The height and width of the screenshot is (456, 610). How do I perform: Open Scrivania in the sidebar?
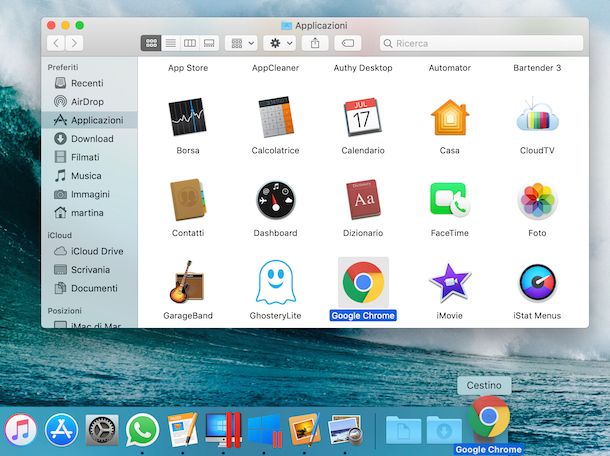coord(89,270)
